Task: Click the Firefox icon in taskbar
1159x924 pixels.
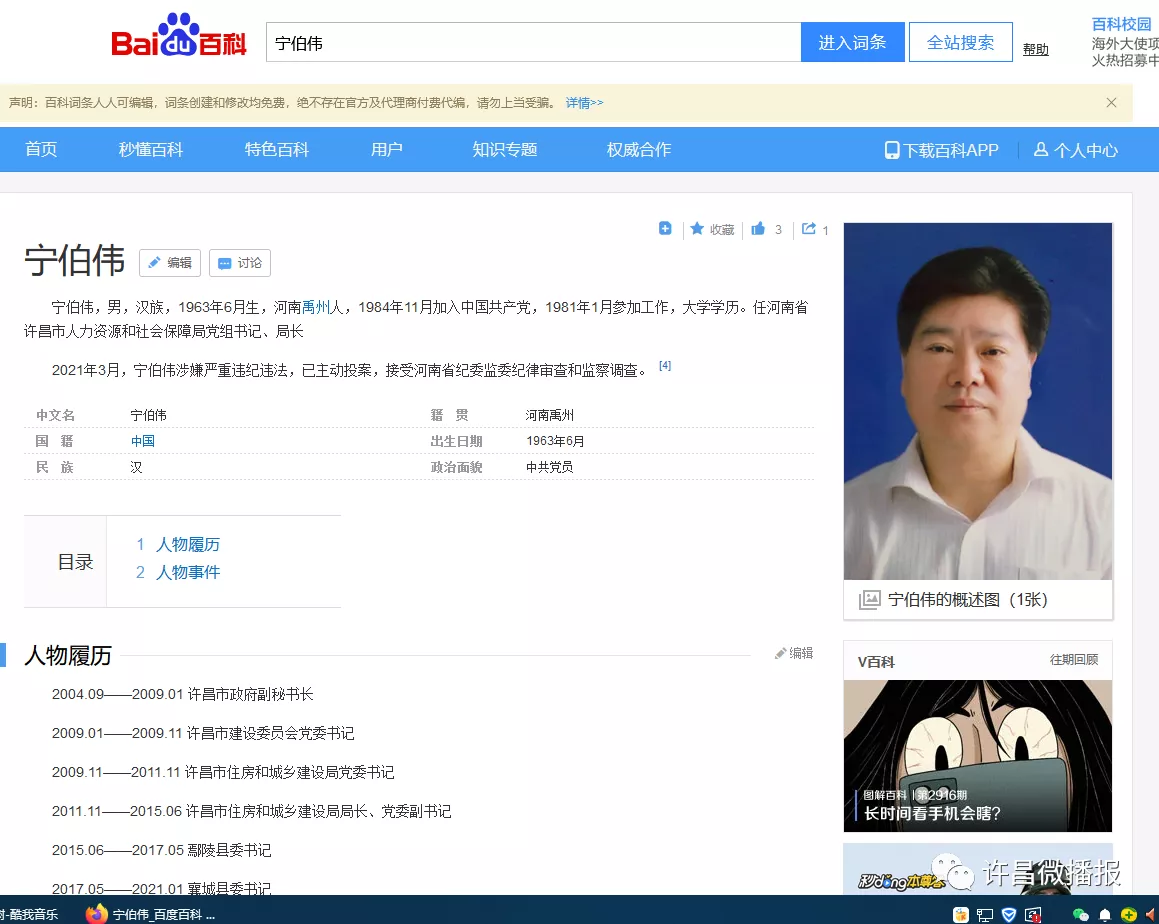Action: pyautogui.click(x=97, y=913)
